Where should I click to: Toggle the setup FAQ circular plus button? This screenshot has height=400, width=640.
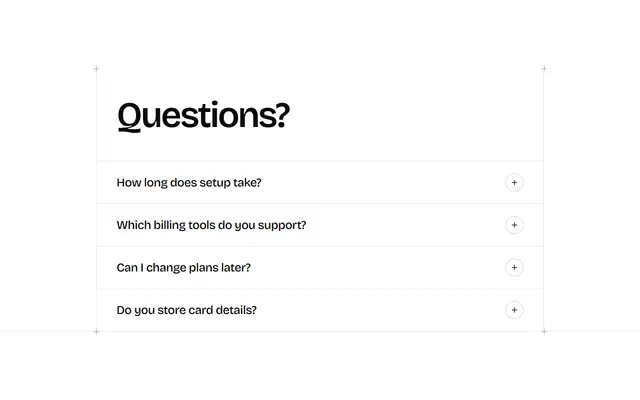[514, 182]
